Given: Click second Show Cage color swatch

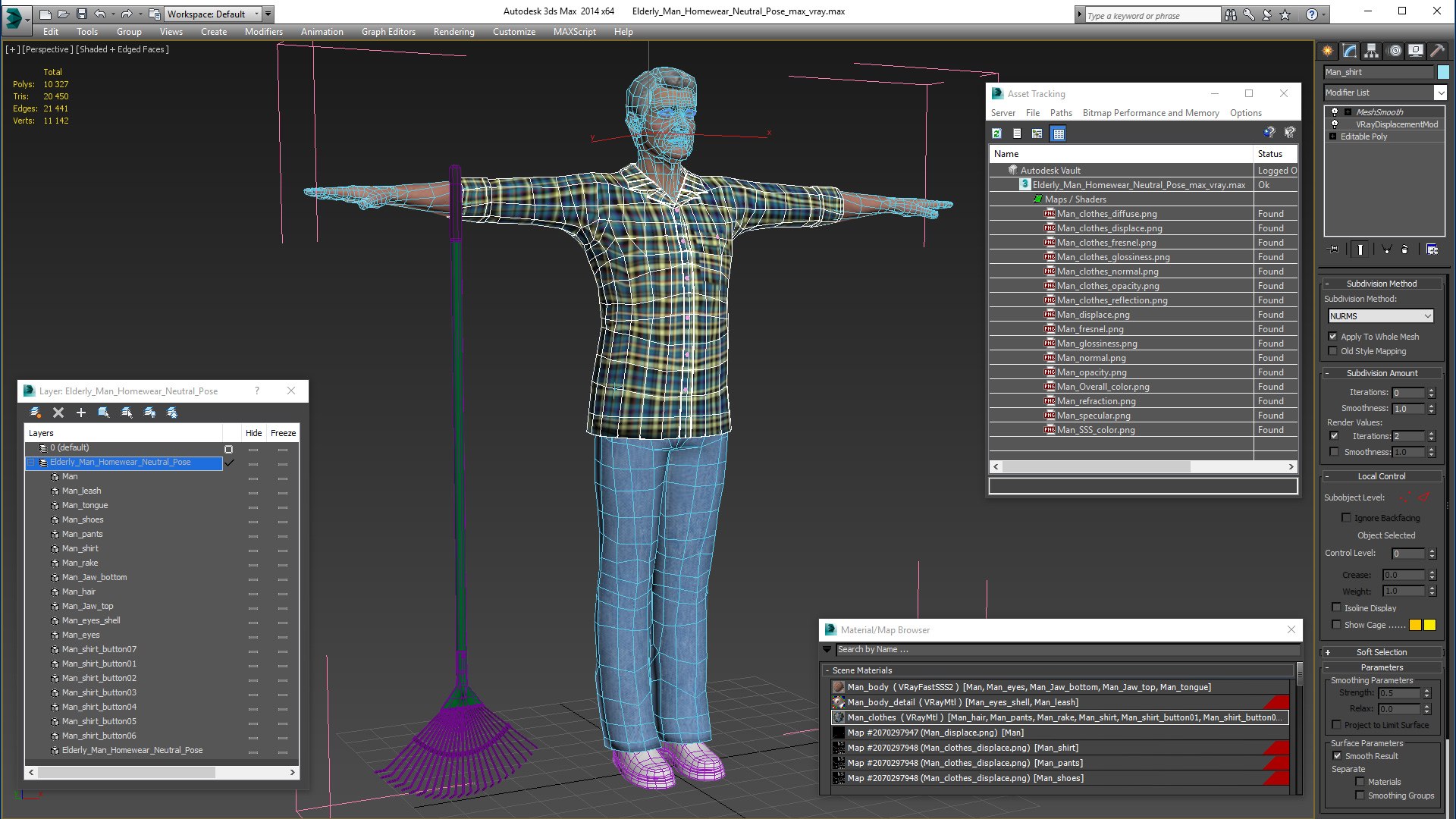Looking at the screenshot, I should tap(1429, 625).
